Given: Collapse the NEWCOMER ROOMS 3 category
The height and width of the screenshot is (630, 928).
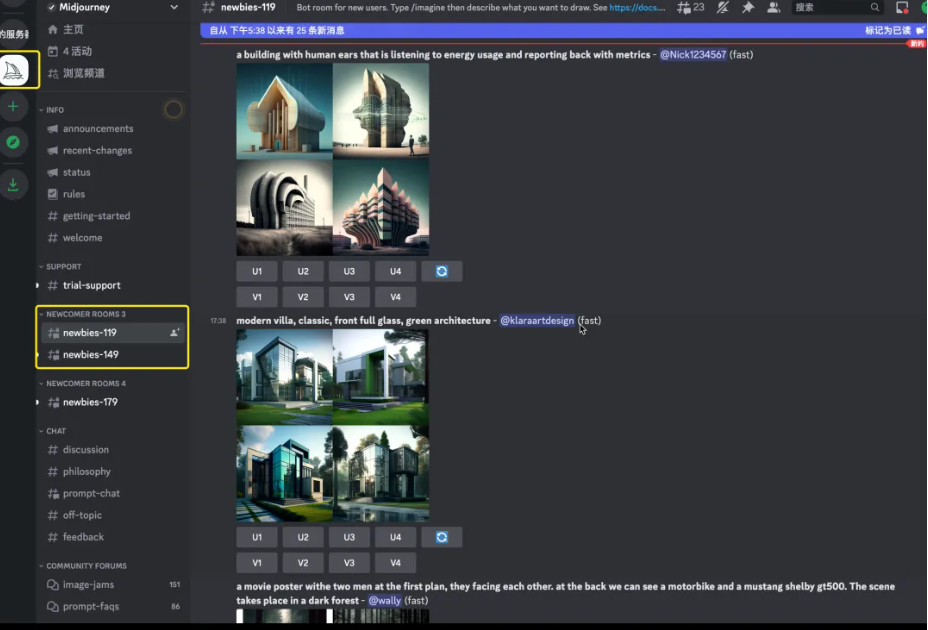Looking at the screenshot, I should pyautogui.click(x=85, y=314).
